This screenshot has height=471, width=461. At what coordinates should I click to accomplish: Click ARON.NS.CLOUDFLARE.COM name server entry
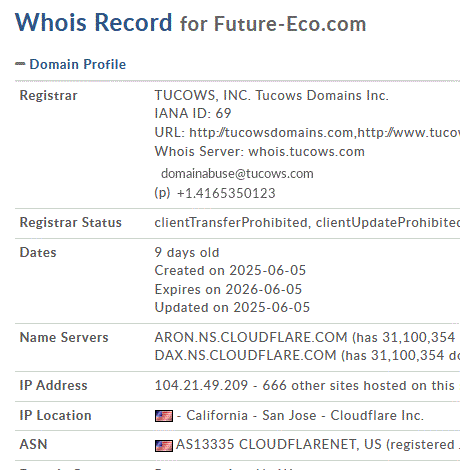point(251,337)
